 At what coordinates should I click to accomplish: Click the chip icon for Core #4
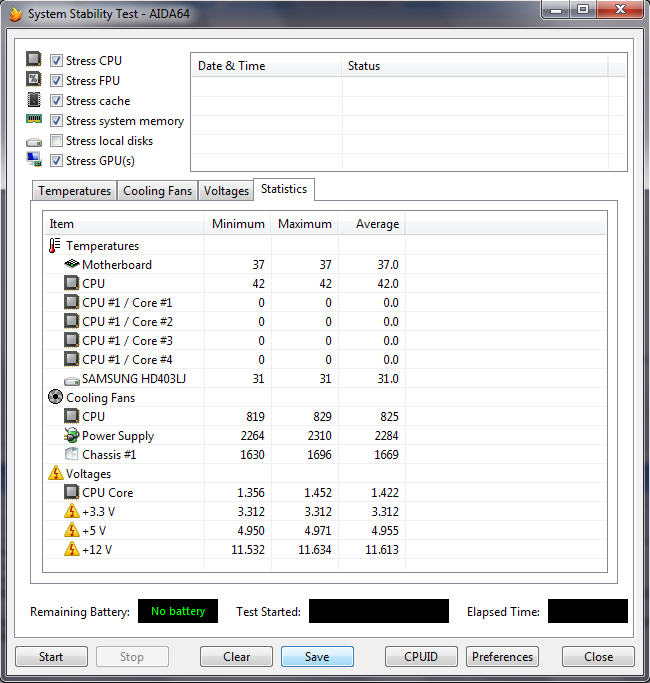(x=71, y=359)
